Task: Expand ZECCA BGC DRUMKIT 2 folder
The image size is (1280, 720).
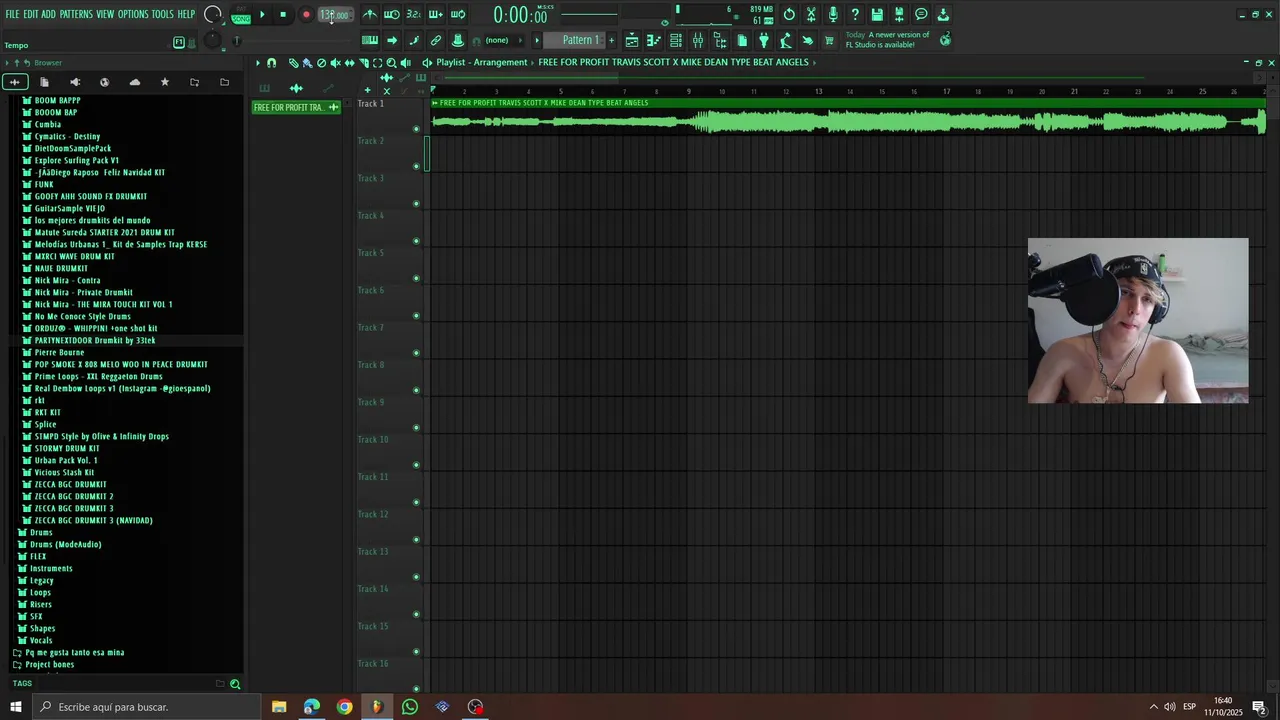Action: point(74,496)
